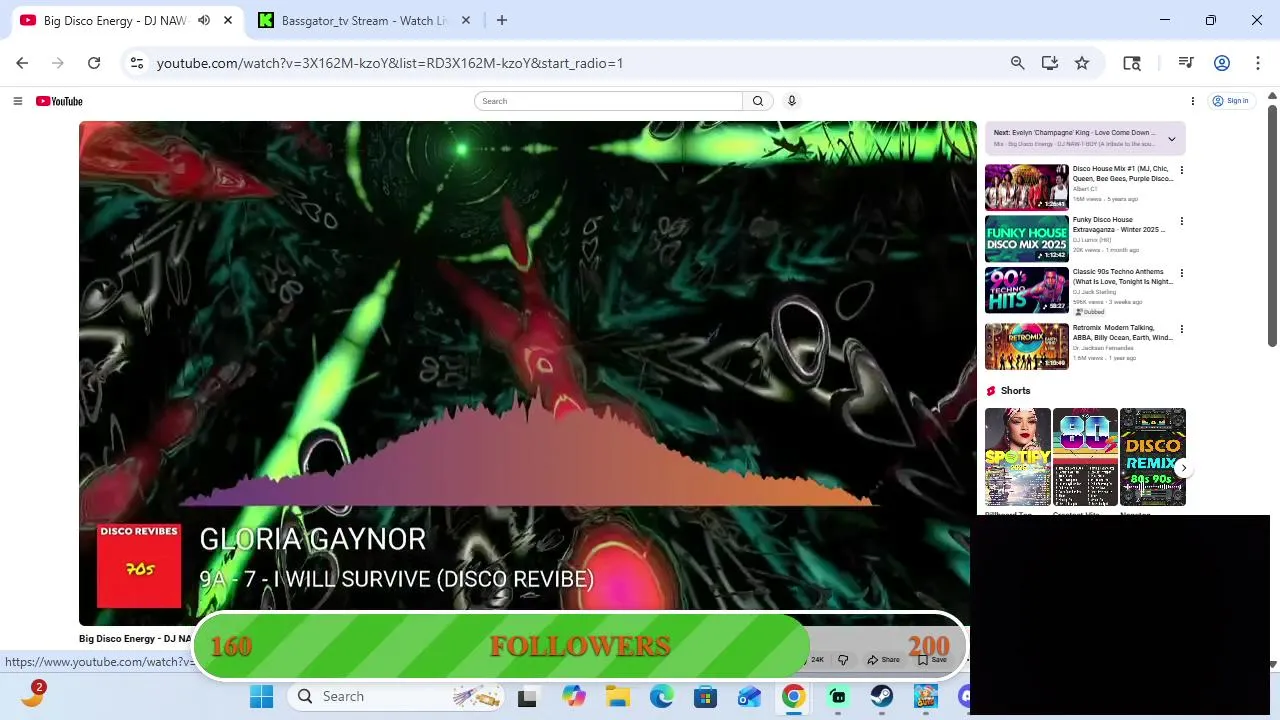Open Steam from taskbar

881,697
